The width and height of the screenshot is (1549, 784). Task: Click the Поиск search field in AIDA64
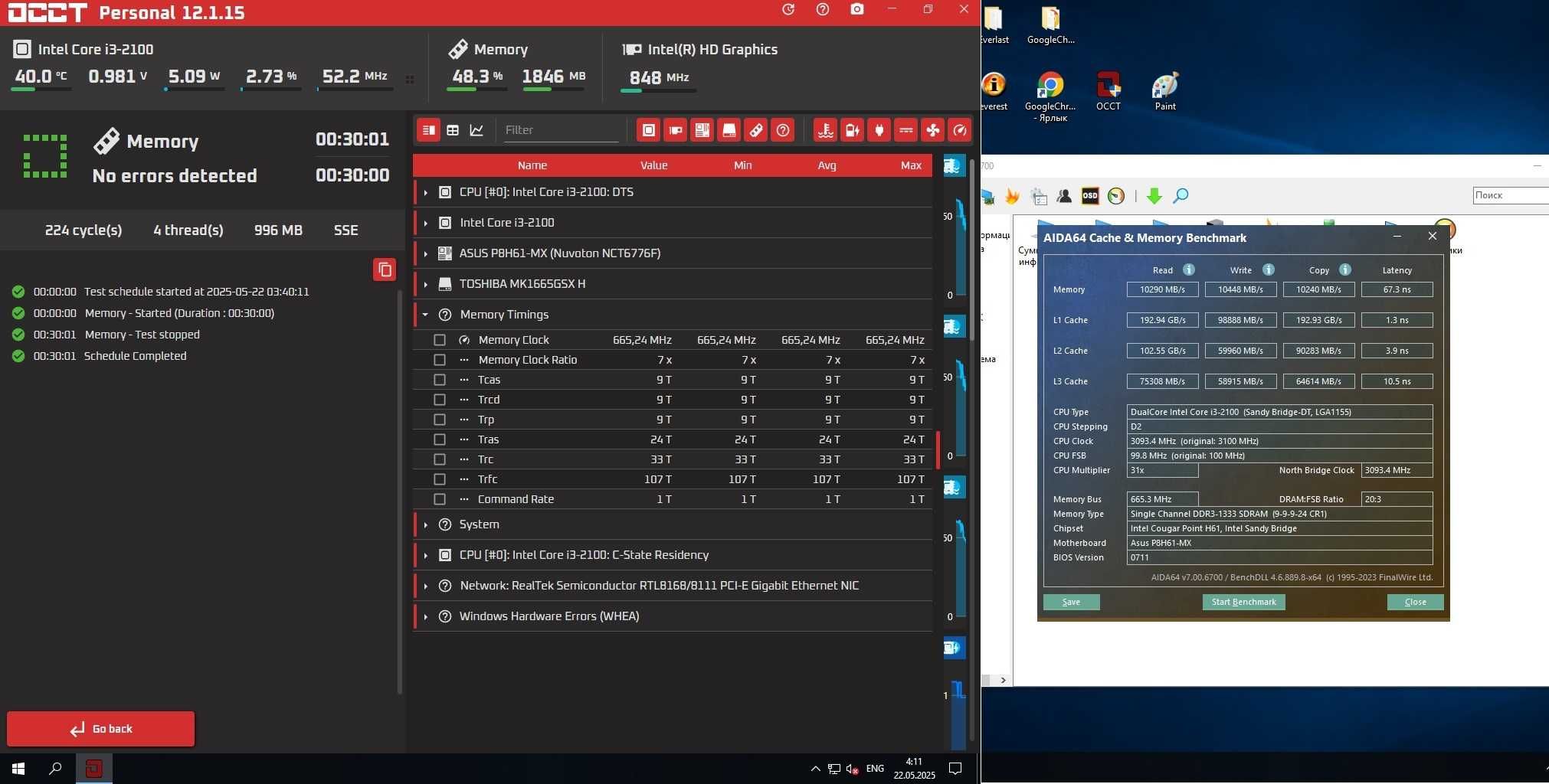pyautogui.click(x=1510, y=195)
